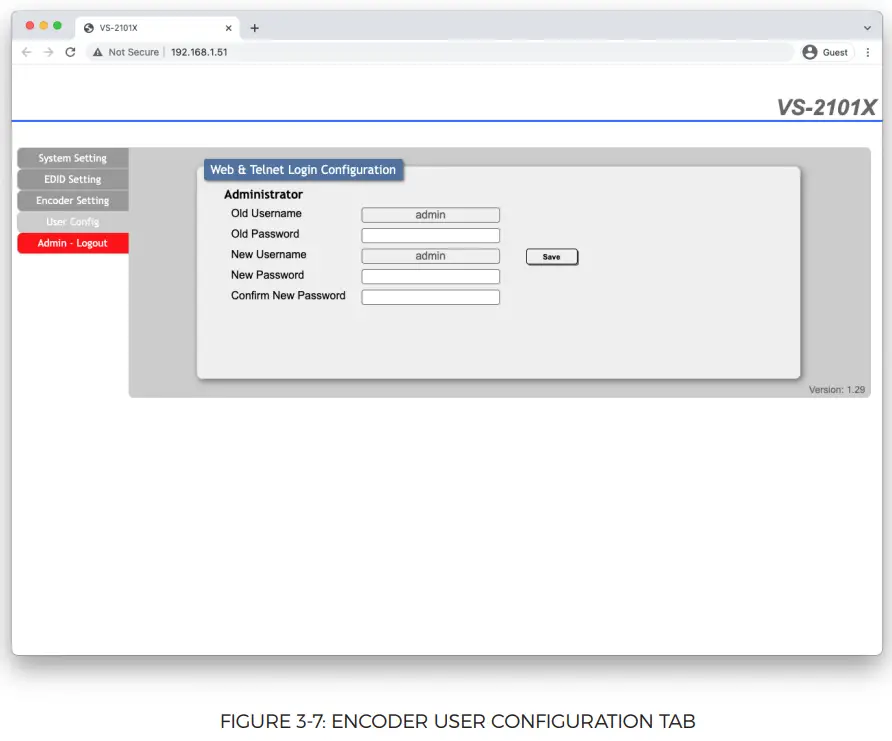The image size is (892, 741).
Task: Click the Old Username field
Action: [x=431, y=215]
